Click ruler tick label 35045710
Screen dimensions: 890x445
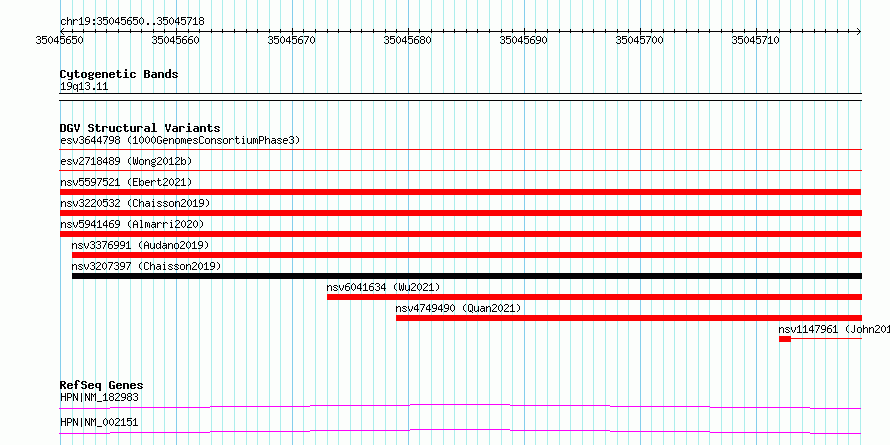point(755,40)
